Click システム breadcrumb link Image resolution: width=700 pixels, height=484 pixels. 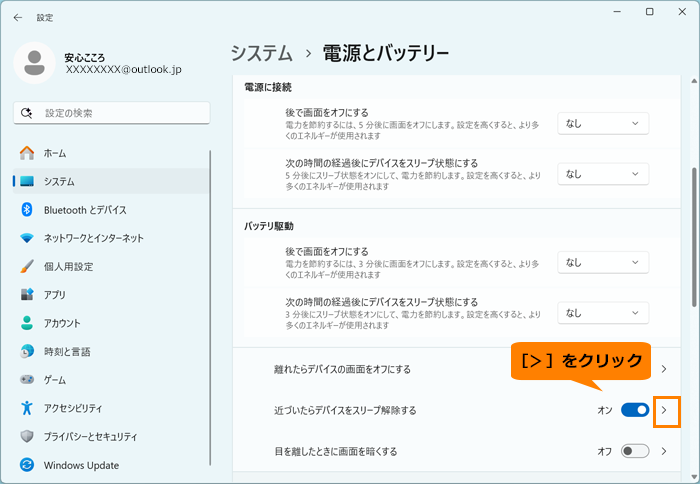262,54
